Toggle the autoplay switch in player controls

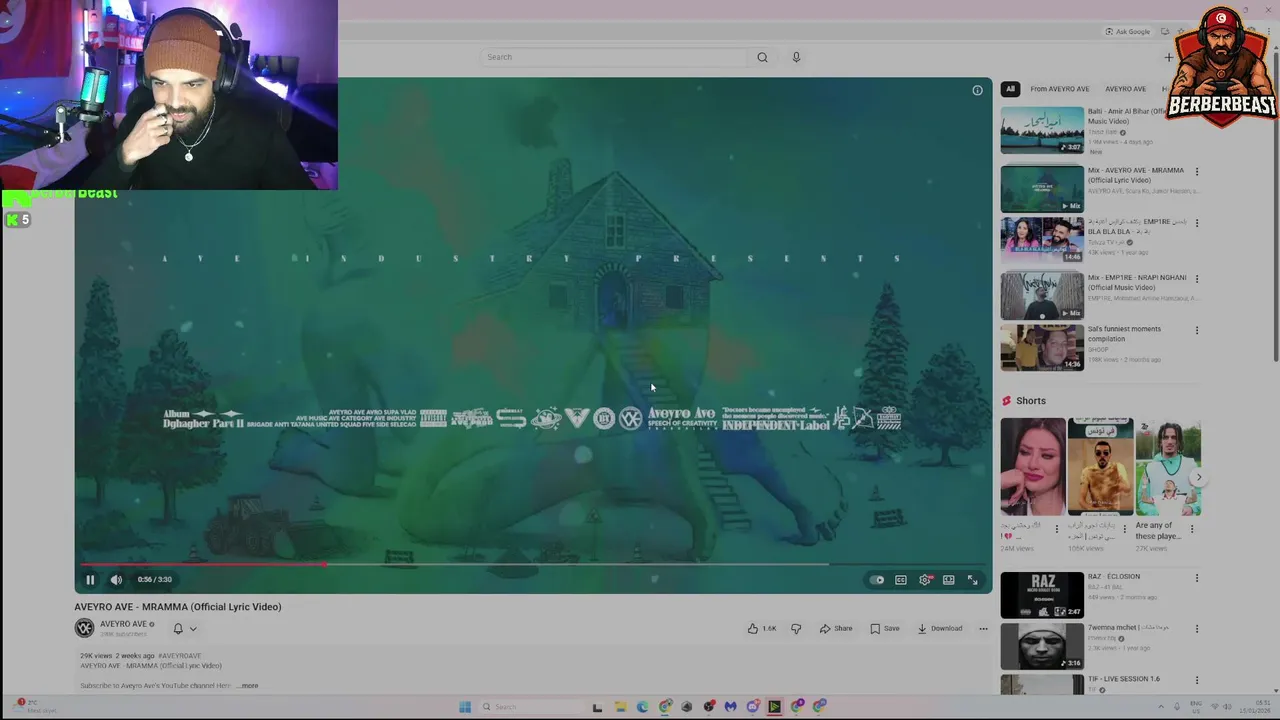pyautogui.click(x=877, y=580)
